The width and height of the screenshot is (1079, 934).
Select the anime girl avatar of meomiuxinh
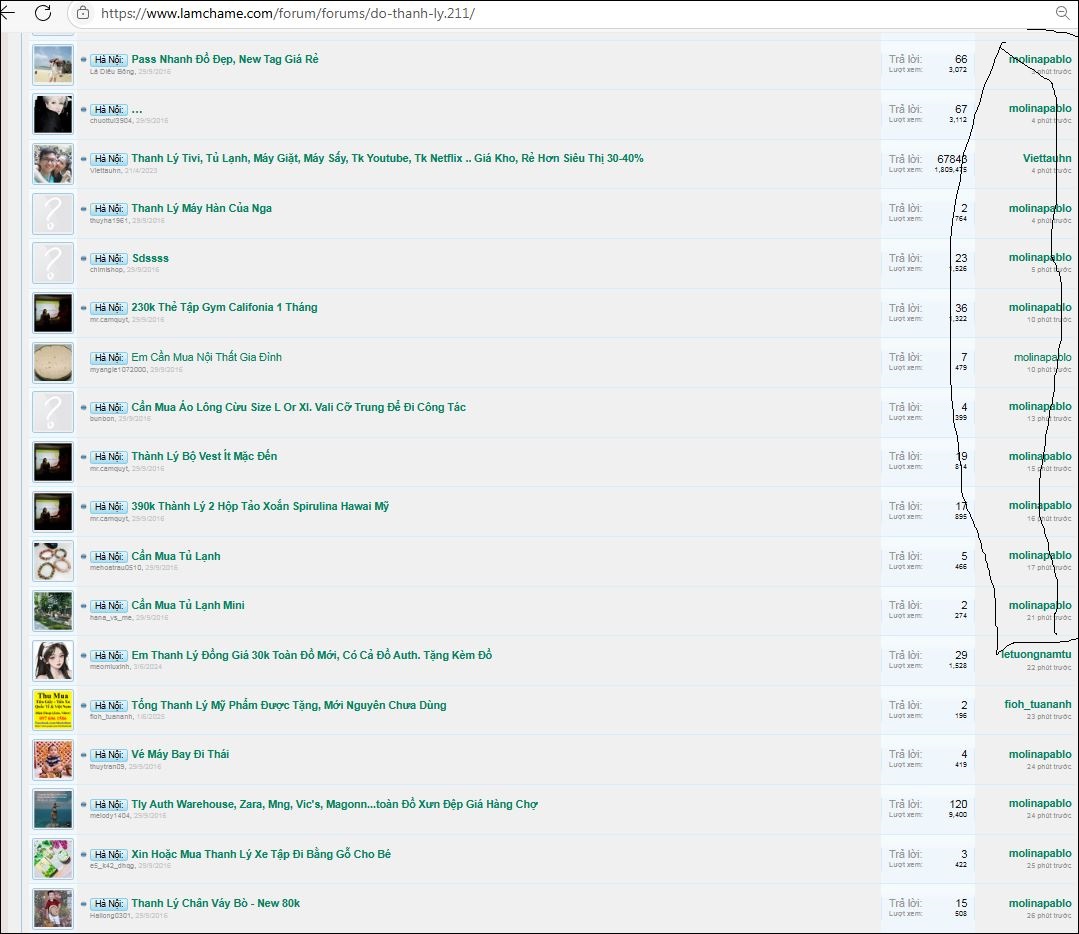pyautogui.click(x=53, y=660)
